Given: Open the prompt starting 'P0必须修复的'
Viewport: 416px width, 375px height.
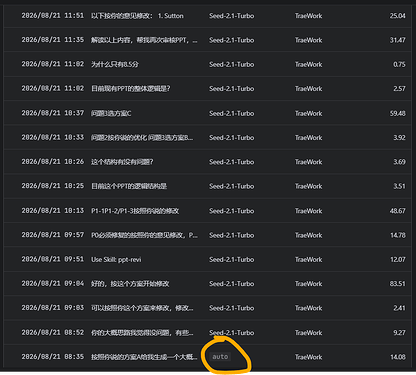Looking at the screenshot, I should (x=144, y=235).
